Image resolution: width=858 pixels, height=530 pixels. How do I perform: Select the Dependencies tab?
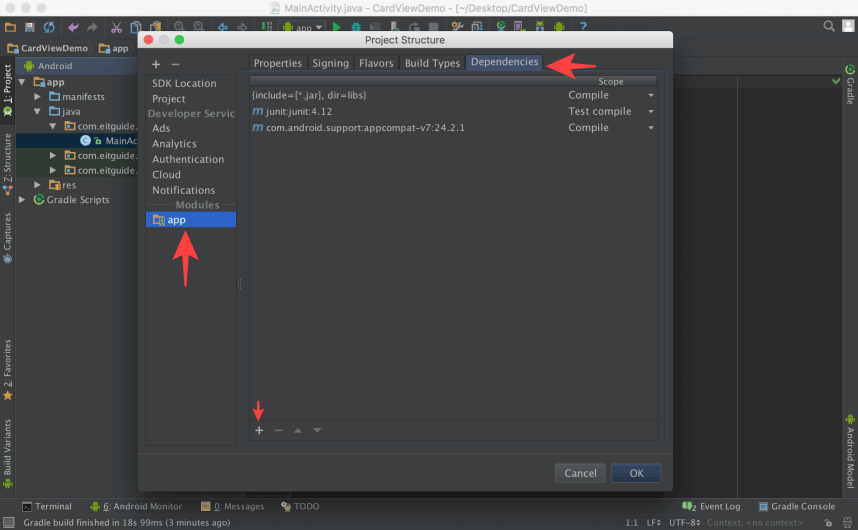(505, 62)
